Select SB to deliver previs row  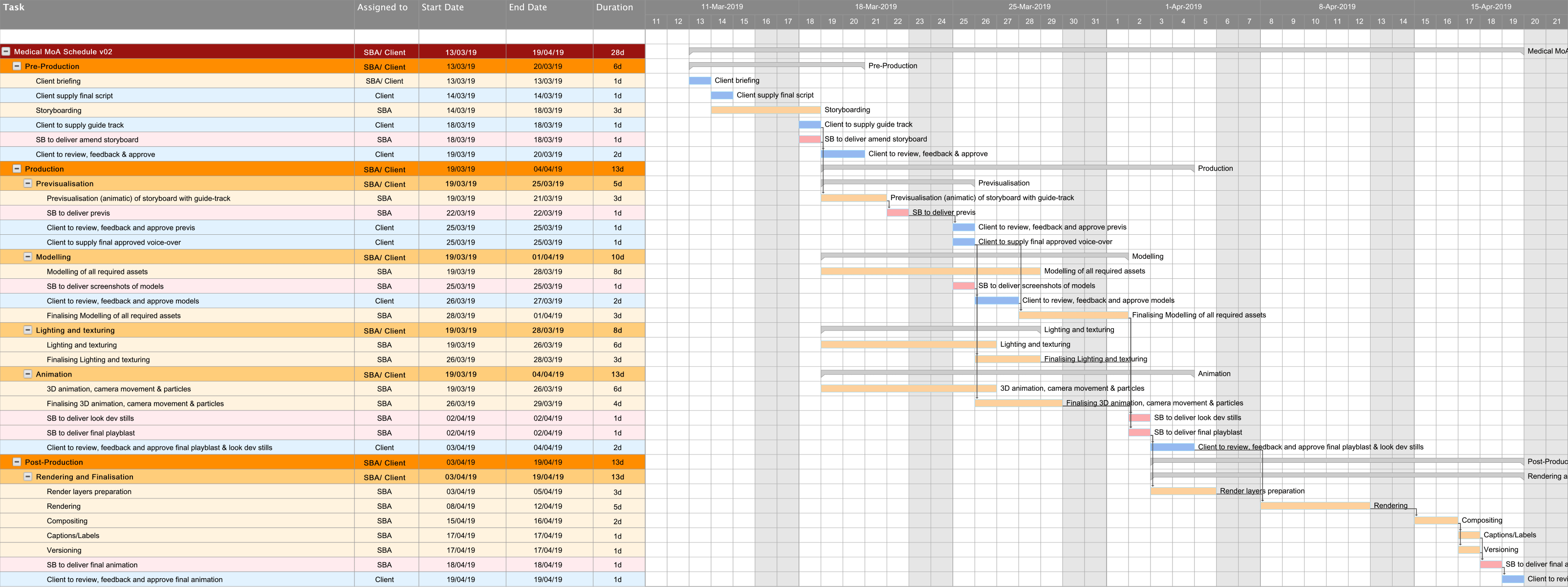[323, 213]
